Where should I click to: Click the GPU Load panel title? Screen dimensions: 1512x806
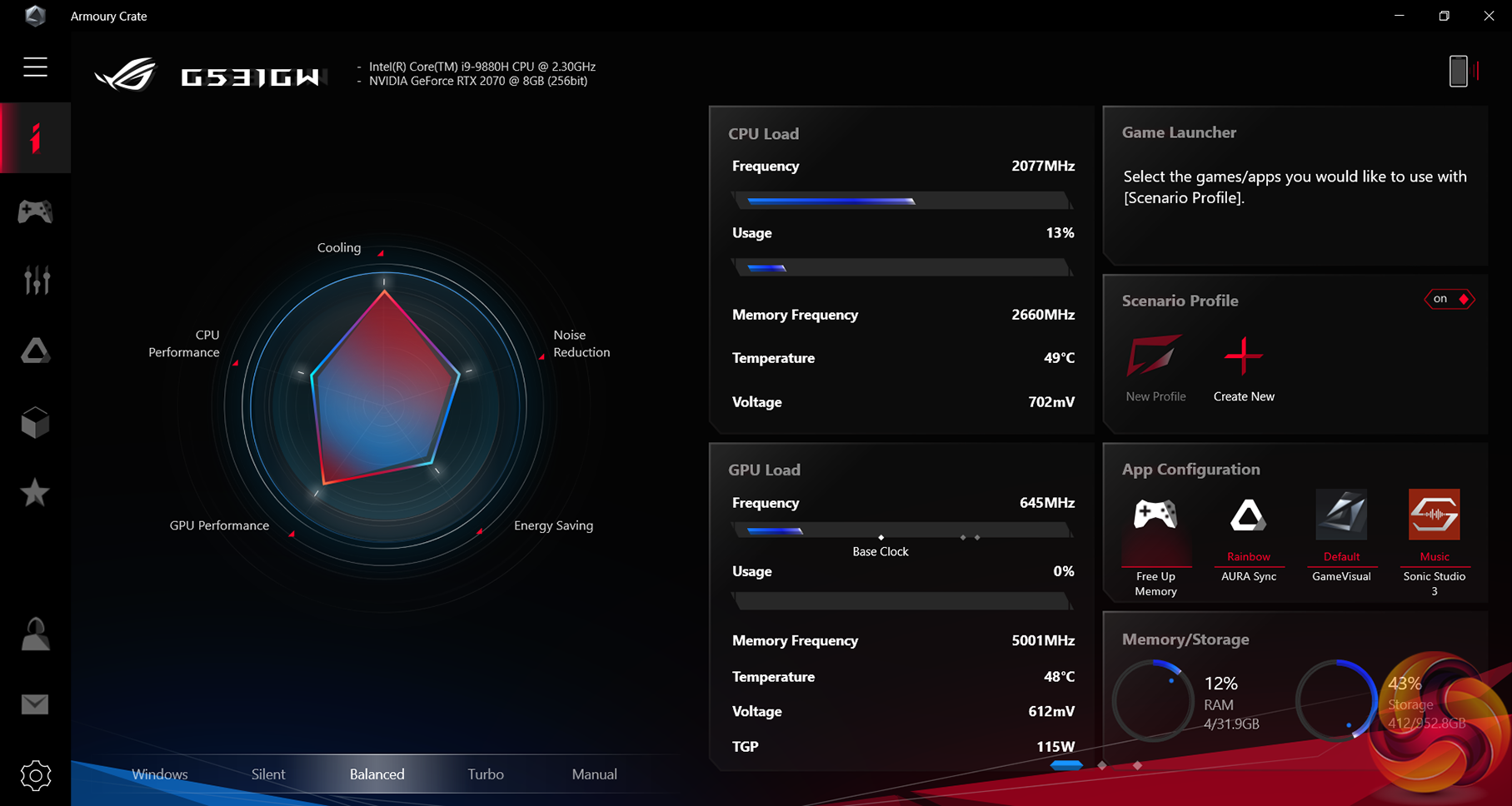click(x=764, y=470)
